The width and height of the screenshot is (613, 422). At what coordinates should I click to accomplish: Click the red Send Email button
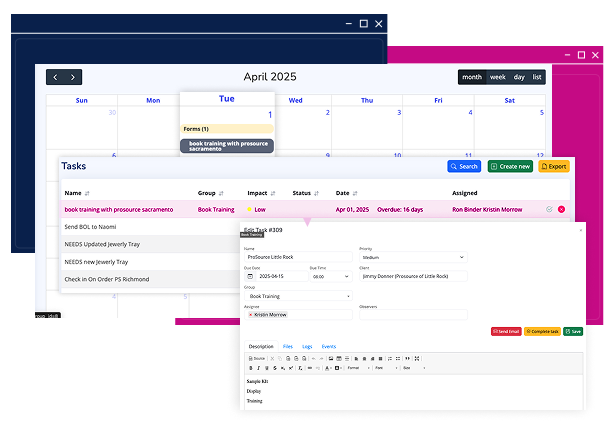point(506,332)
